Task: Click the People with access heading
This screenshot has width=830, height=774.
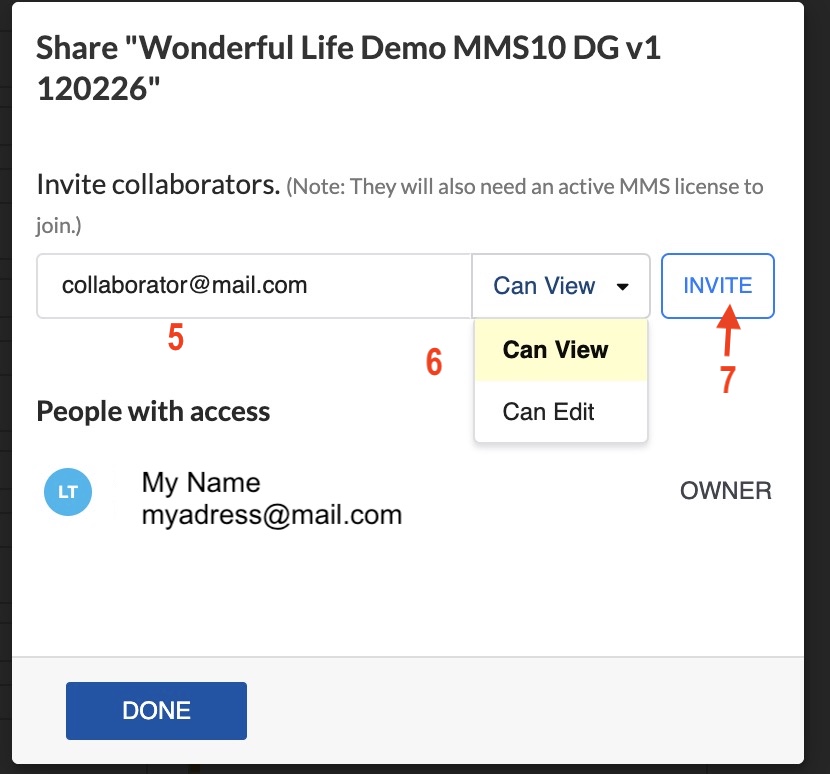Action: point(152,411)
